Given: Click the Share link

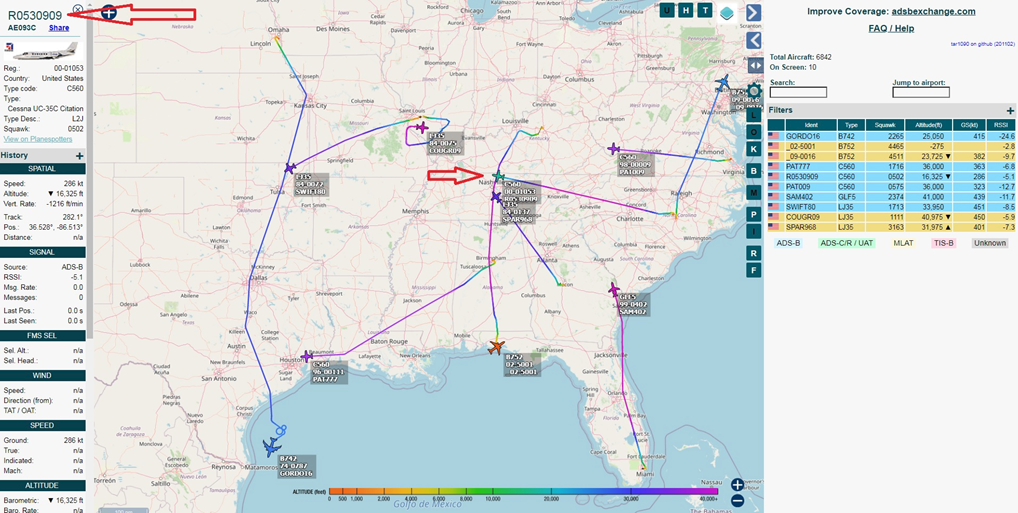Looking at the screenshot, I should 58,28.
